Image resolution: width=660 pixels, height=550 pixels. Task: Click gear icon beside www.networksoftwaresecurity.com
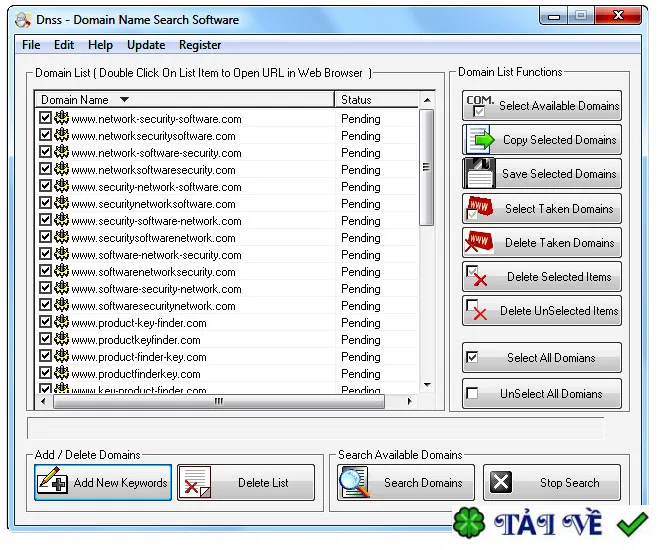click(61, 169)
